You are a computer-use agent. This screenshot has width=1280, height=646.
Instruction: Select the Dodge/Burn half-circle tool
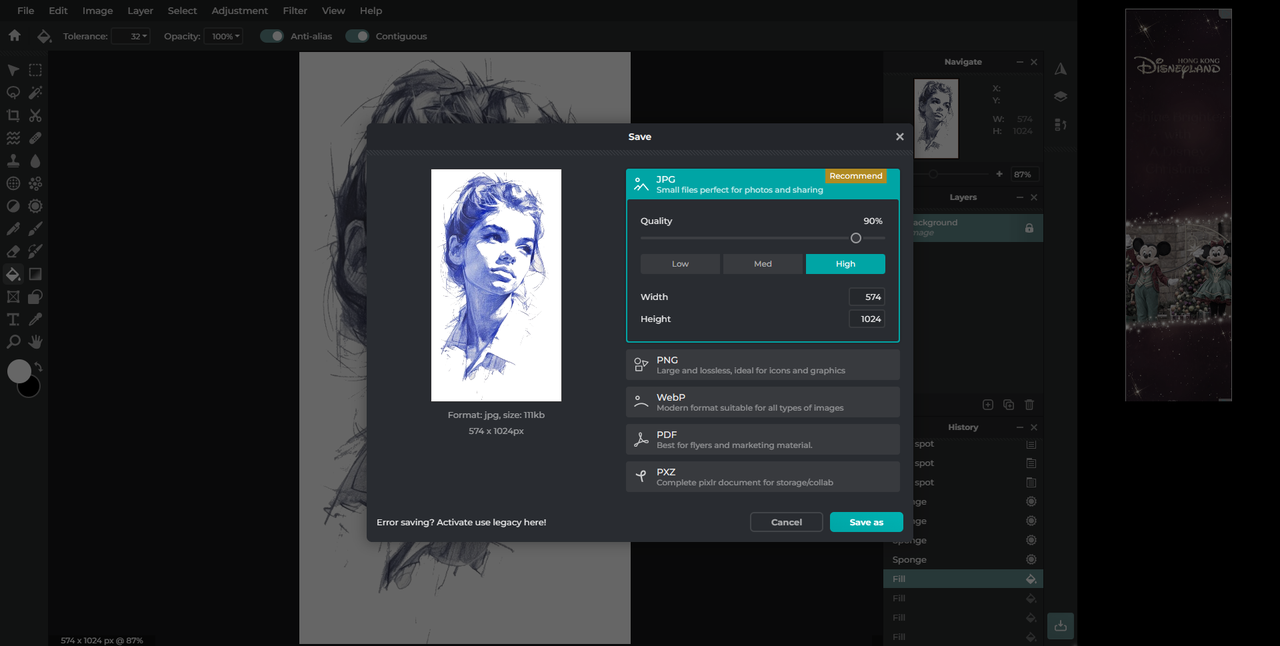(x=13, y=206)
